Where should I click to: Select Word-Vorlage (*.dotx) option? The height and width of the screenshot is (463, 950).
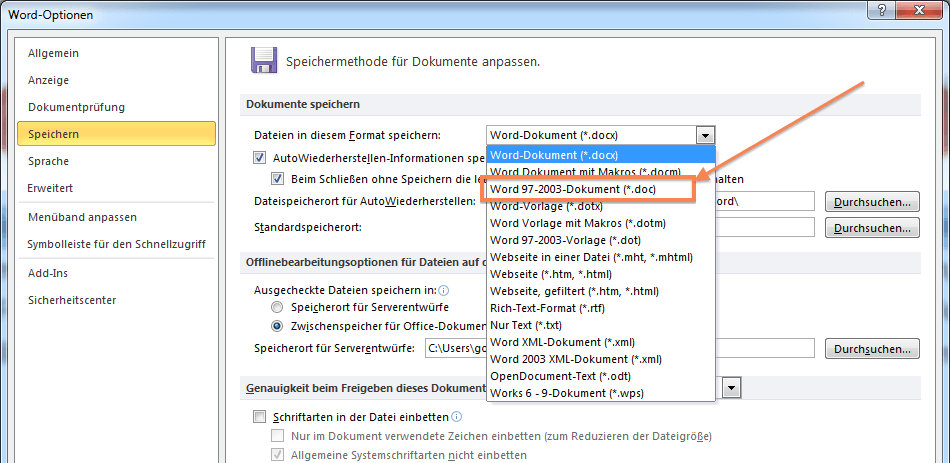(601, 206)
